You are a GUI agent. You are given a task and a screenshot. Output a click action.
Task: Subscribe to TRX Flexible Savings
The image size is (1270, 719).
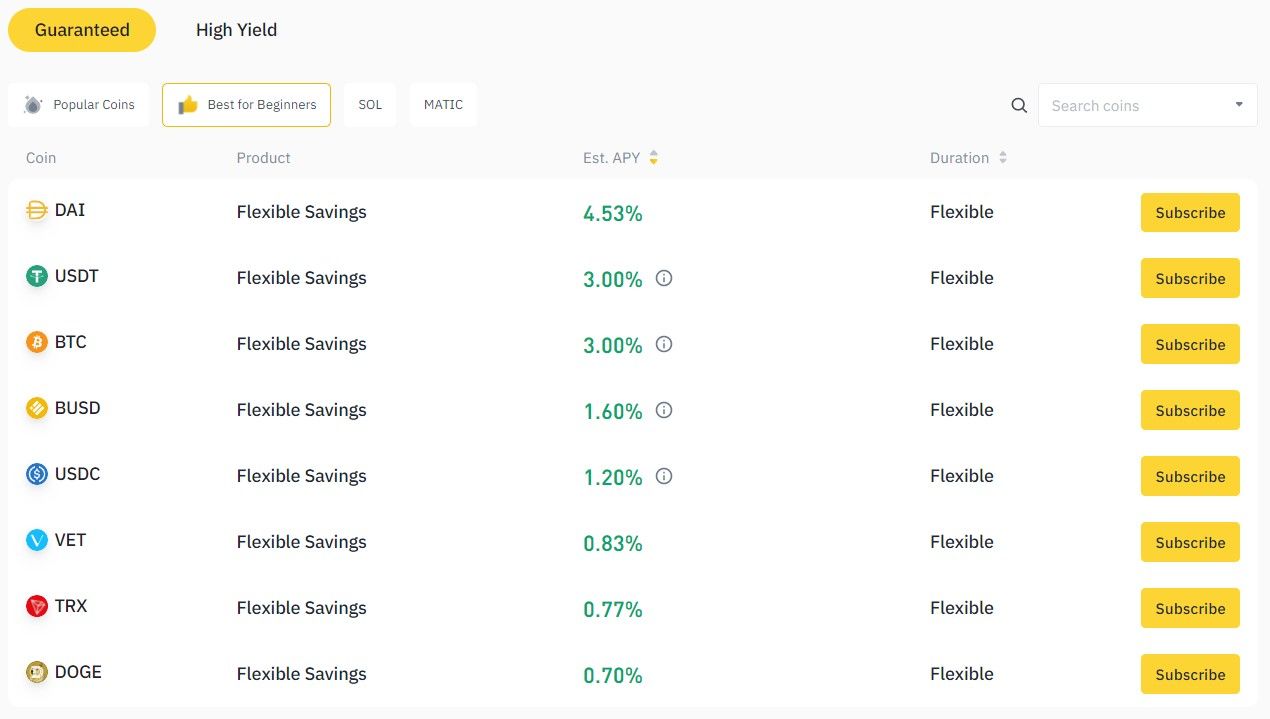pyautogui.click(x=1190, y=609)
